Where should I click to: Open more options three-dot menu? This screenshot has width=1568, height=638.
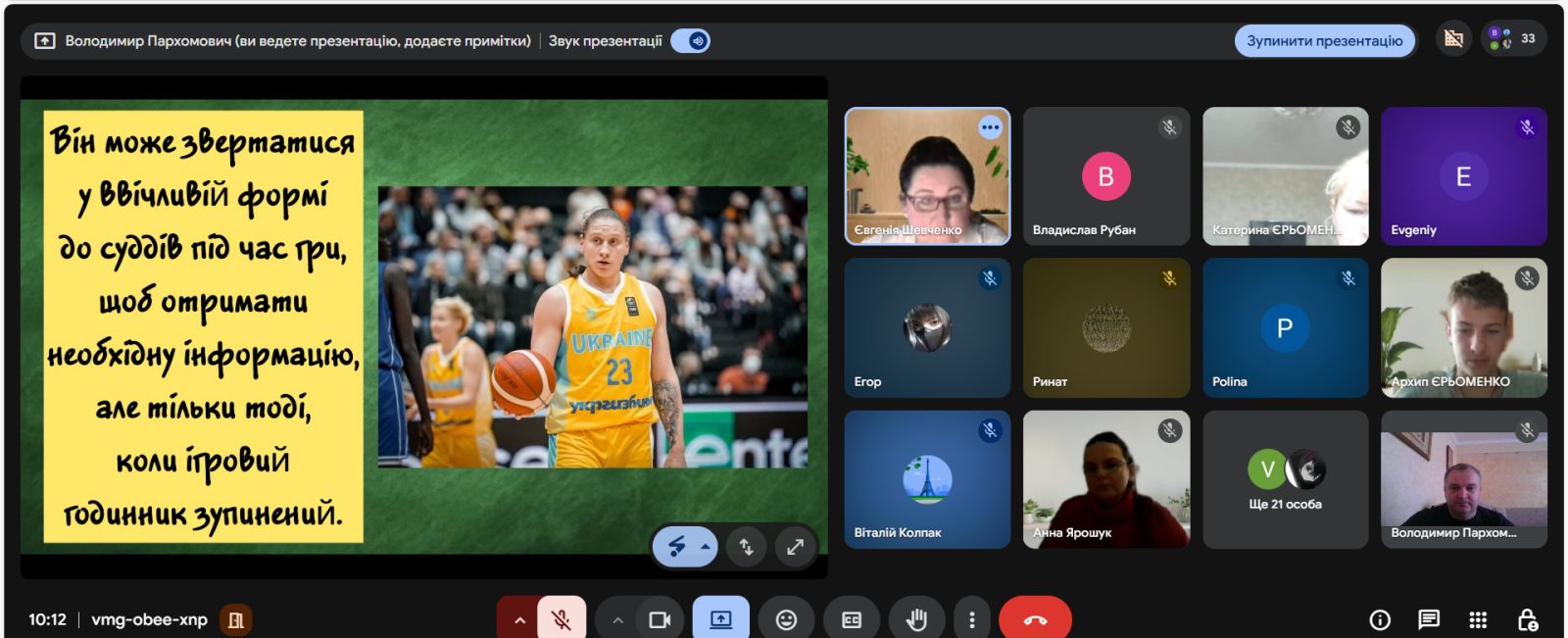point(971,619)
